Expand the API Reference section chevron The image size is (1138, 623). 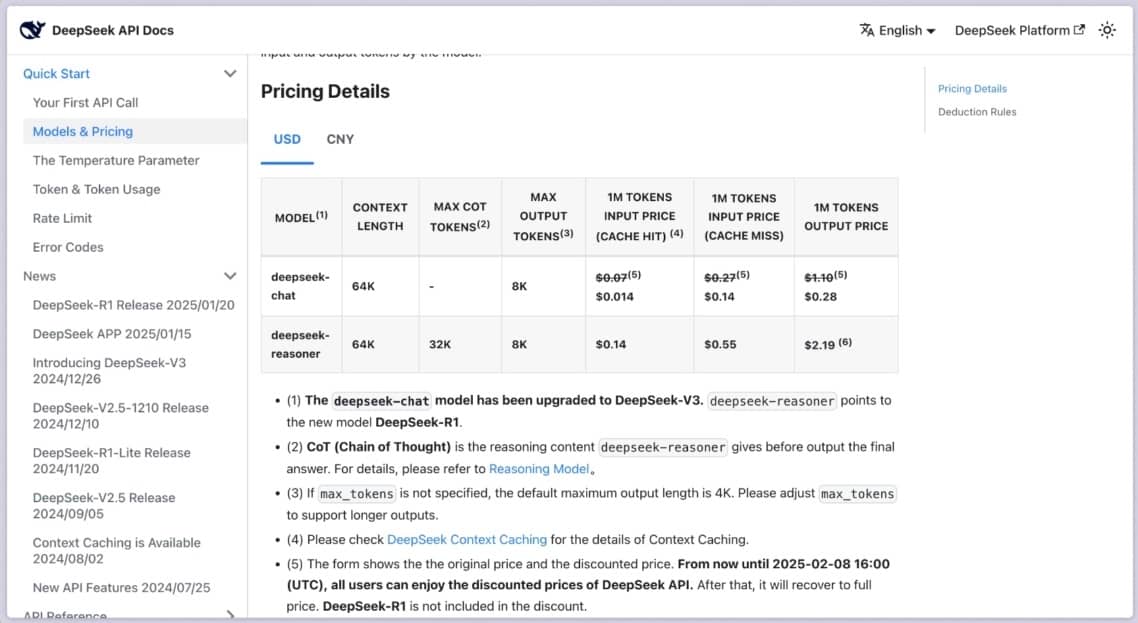click(230, 615)
